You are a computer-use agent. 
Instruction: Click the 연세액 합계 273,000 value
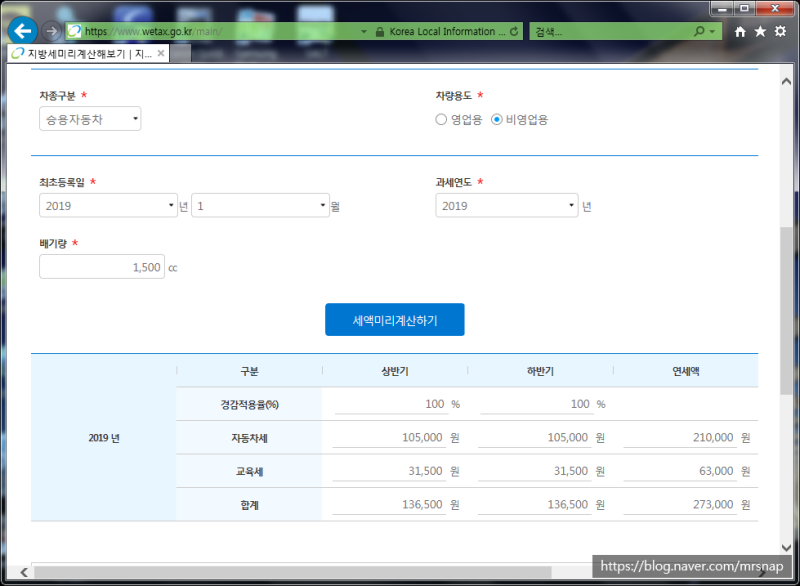click(713, 504)
